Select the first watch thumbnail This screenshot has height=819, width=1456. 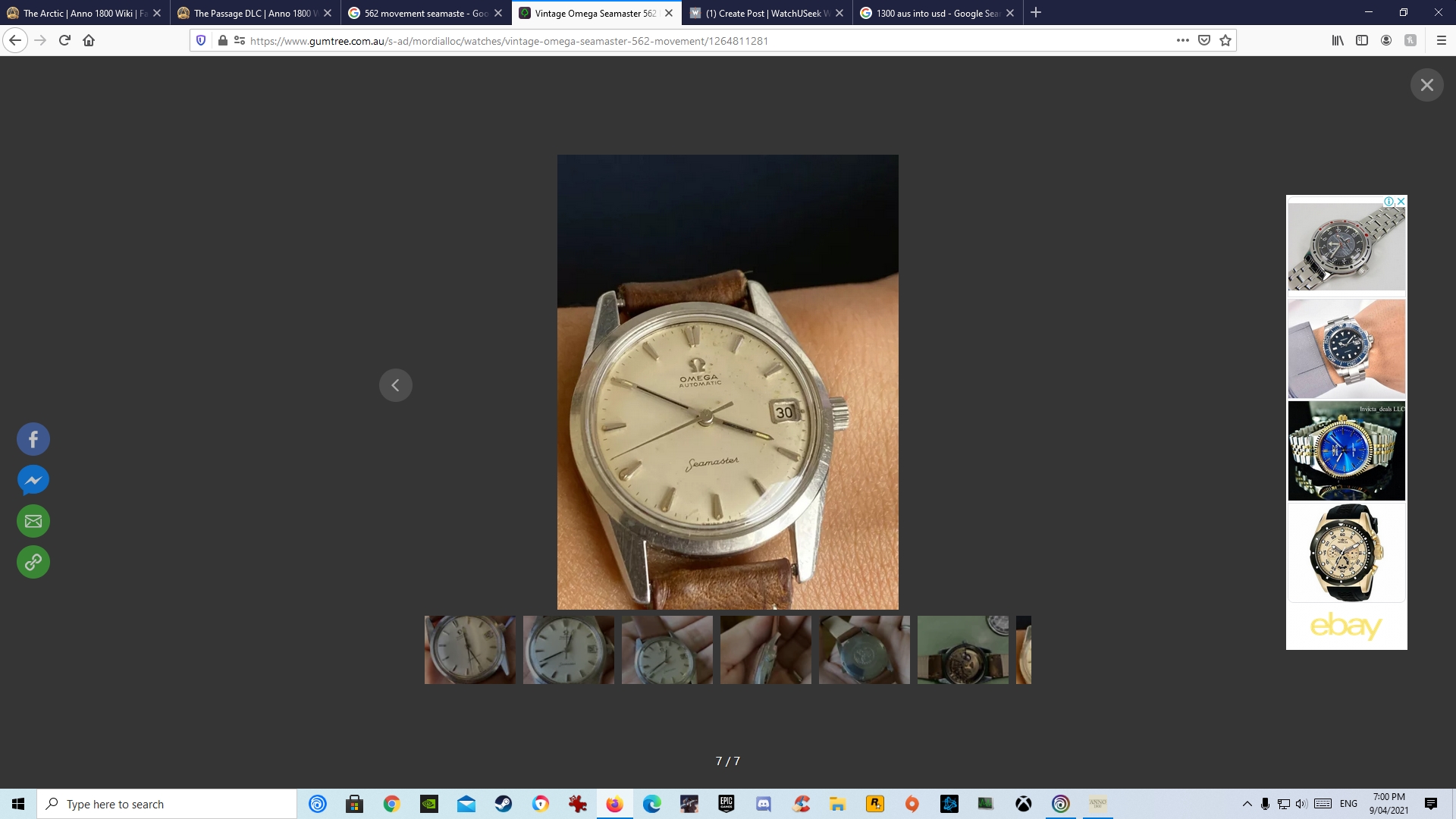click(469, 650)
